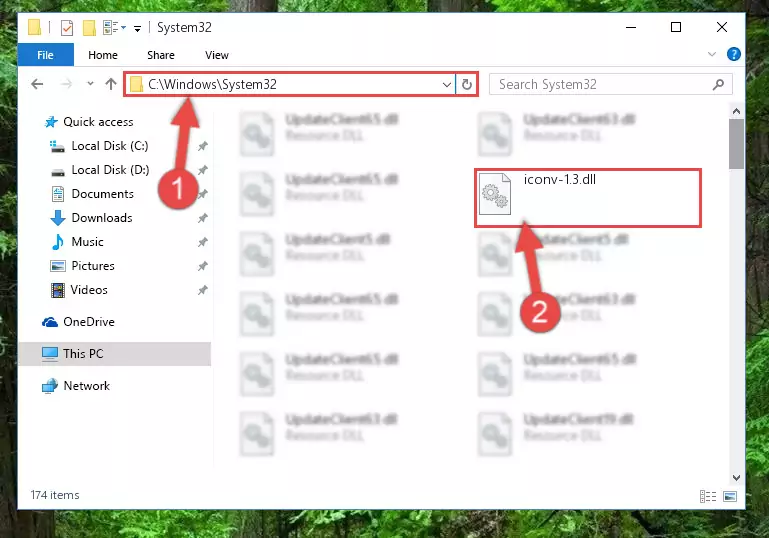Image resolution: width=769 pixels, height=538 pixels.
Task: Minimize the System32 window
Action: 631,27
